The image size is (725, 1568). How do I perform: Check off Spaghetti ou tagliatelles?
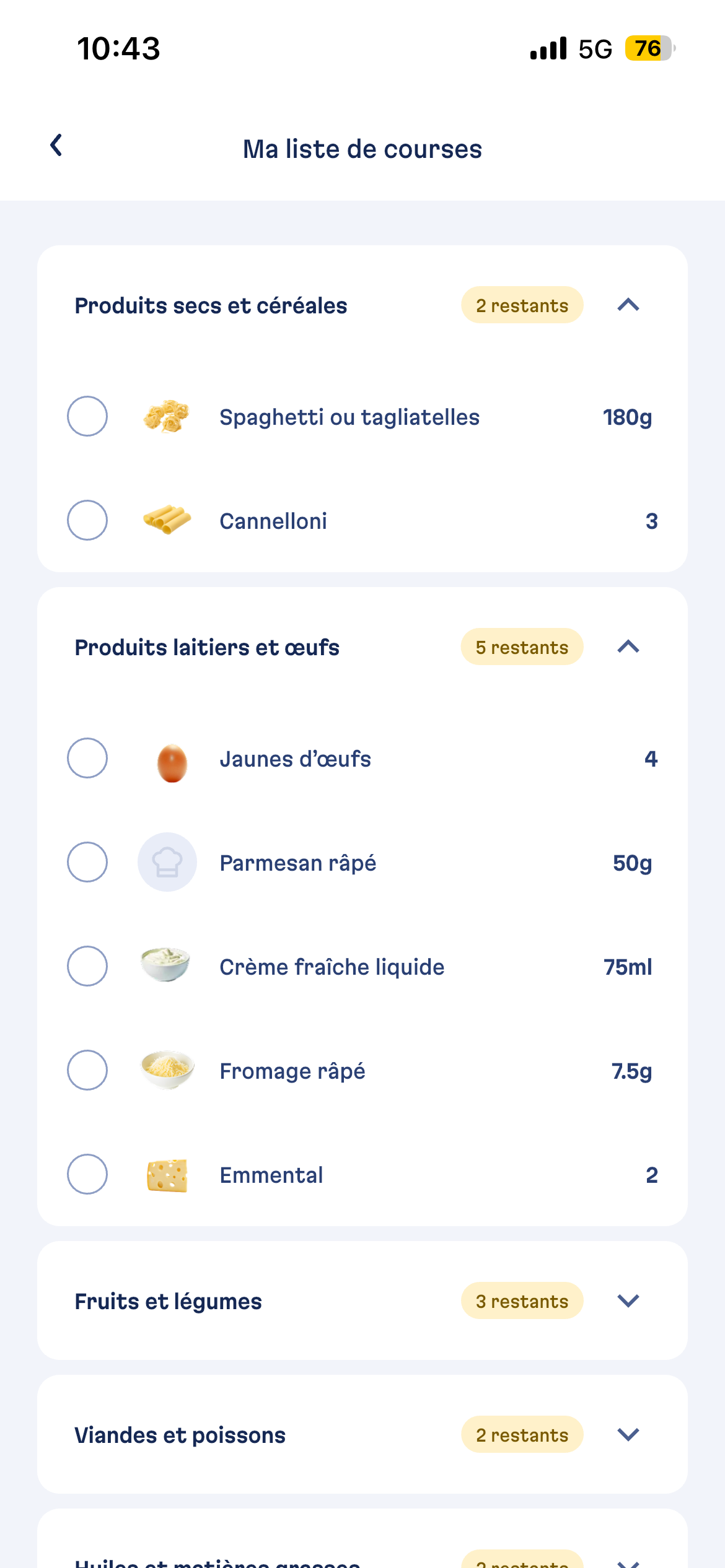tap(87, 416)
